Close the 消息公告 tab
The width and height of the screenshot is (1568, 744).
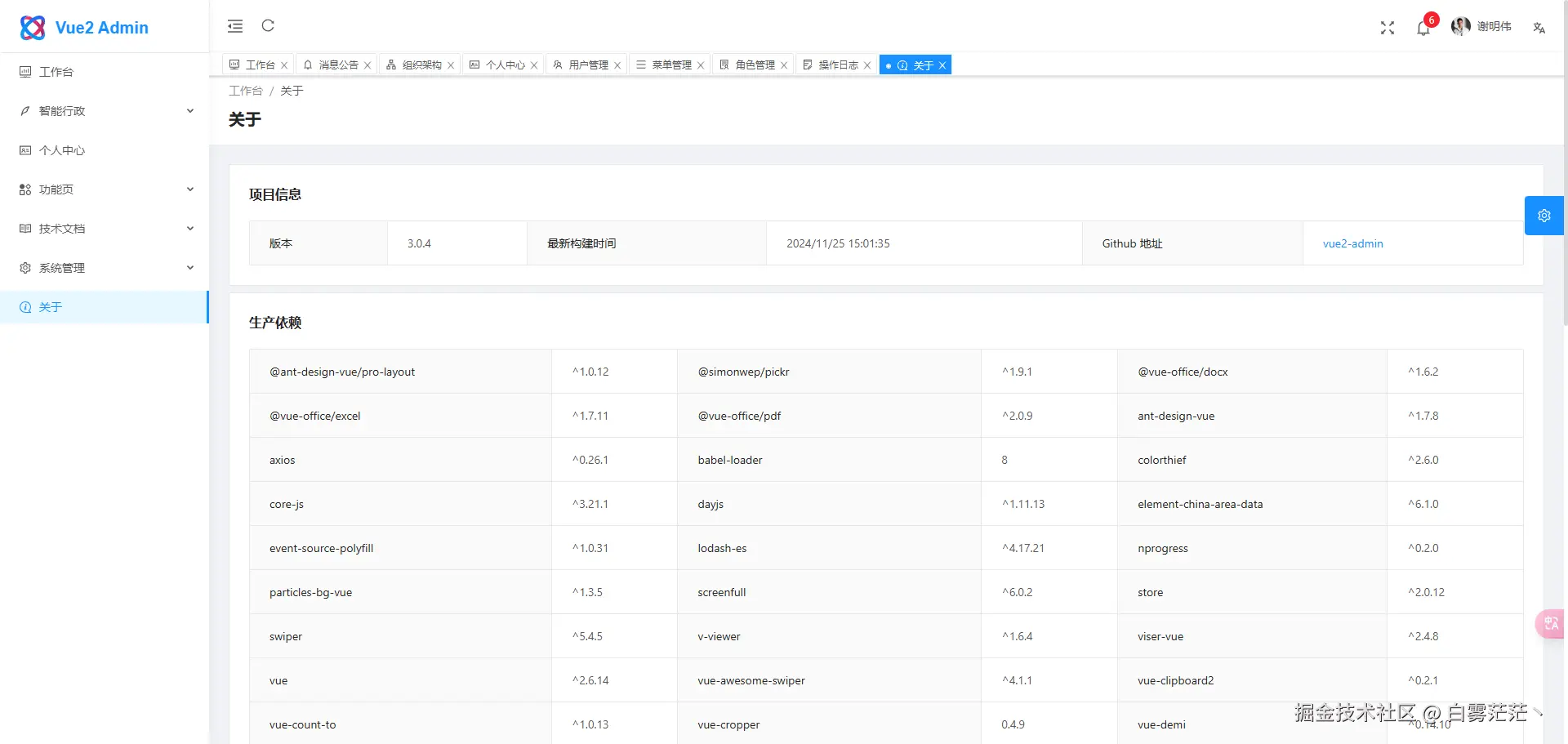point(367,65)
